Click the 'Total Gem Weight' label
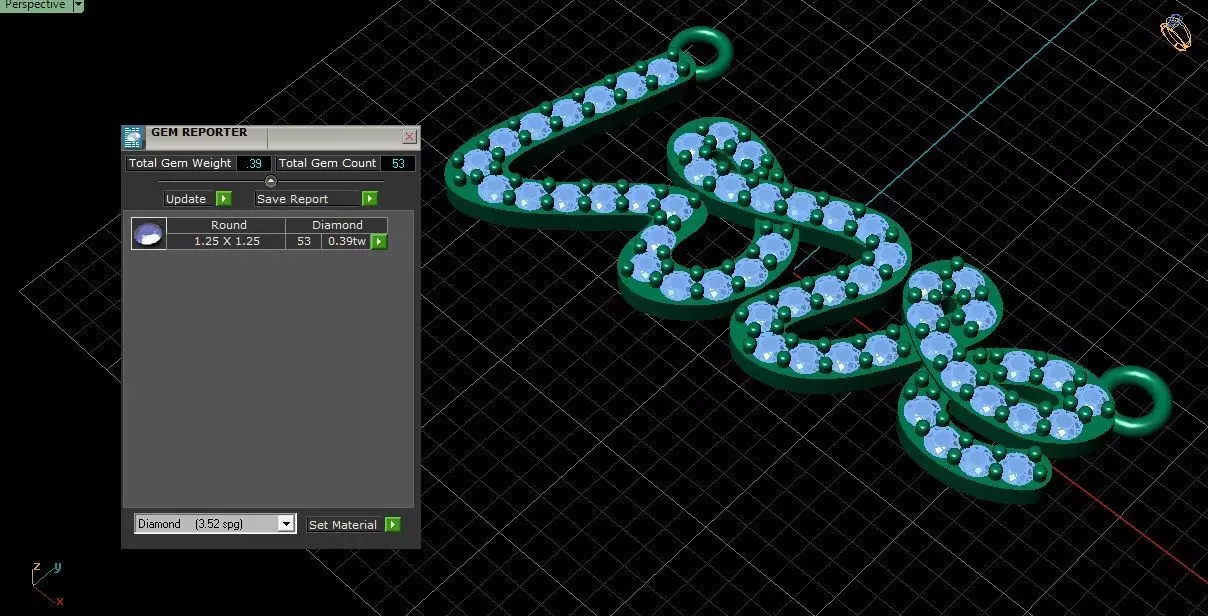The image size is (1208, 616). click(x=180, y=163)
